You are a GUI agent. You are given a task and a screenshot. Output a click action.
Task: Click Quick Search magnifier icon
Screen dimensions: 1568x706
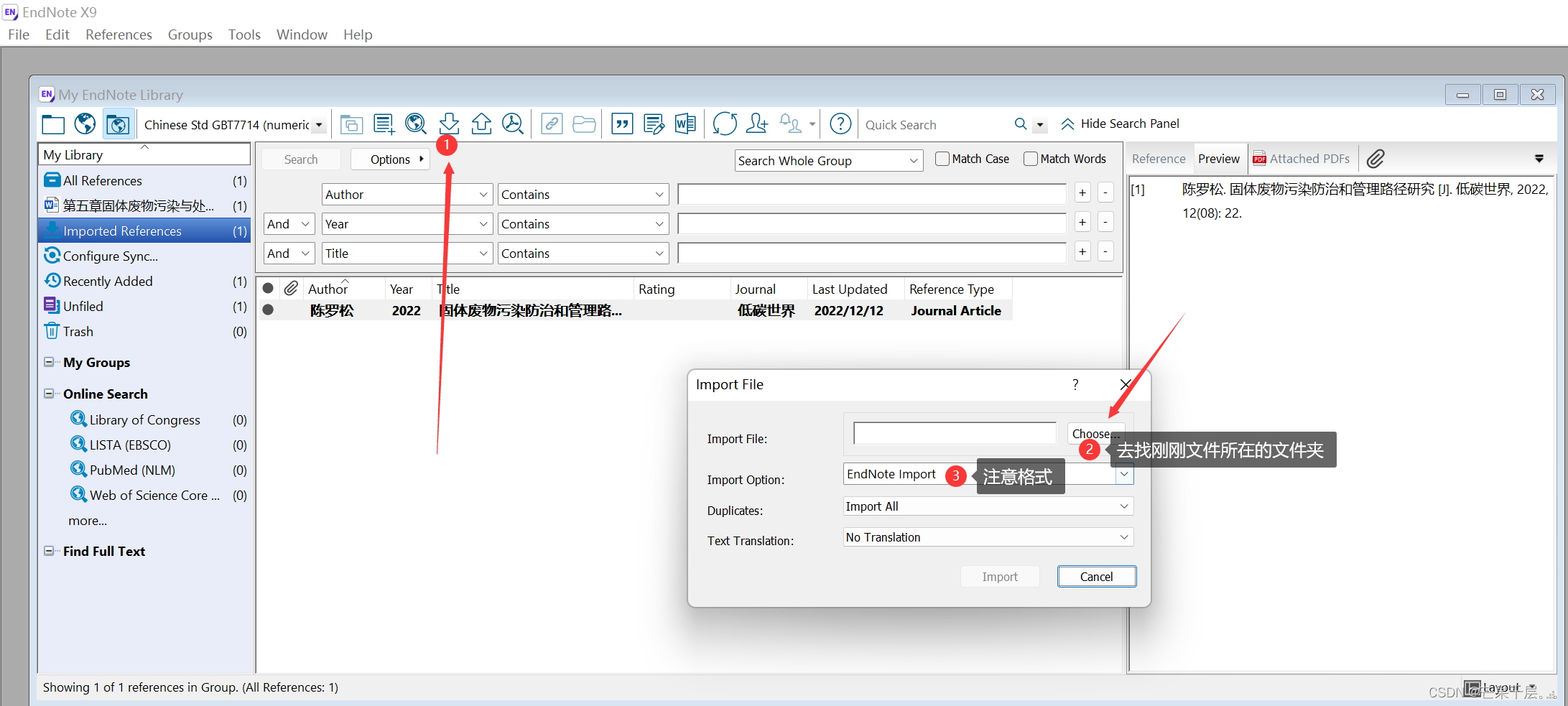coord(1021,124)
